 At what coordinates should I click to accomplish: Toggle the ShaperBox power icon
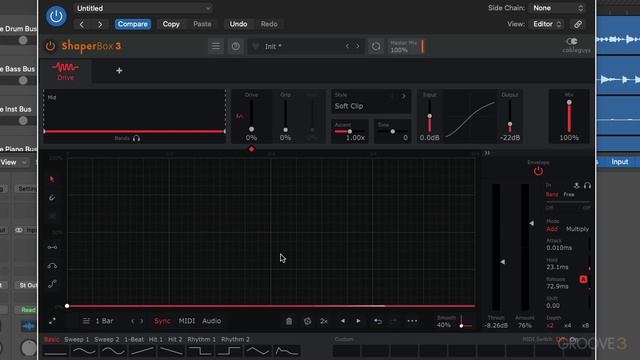point(50,46)
